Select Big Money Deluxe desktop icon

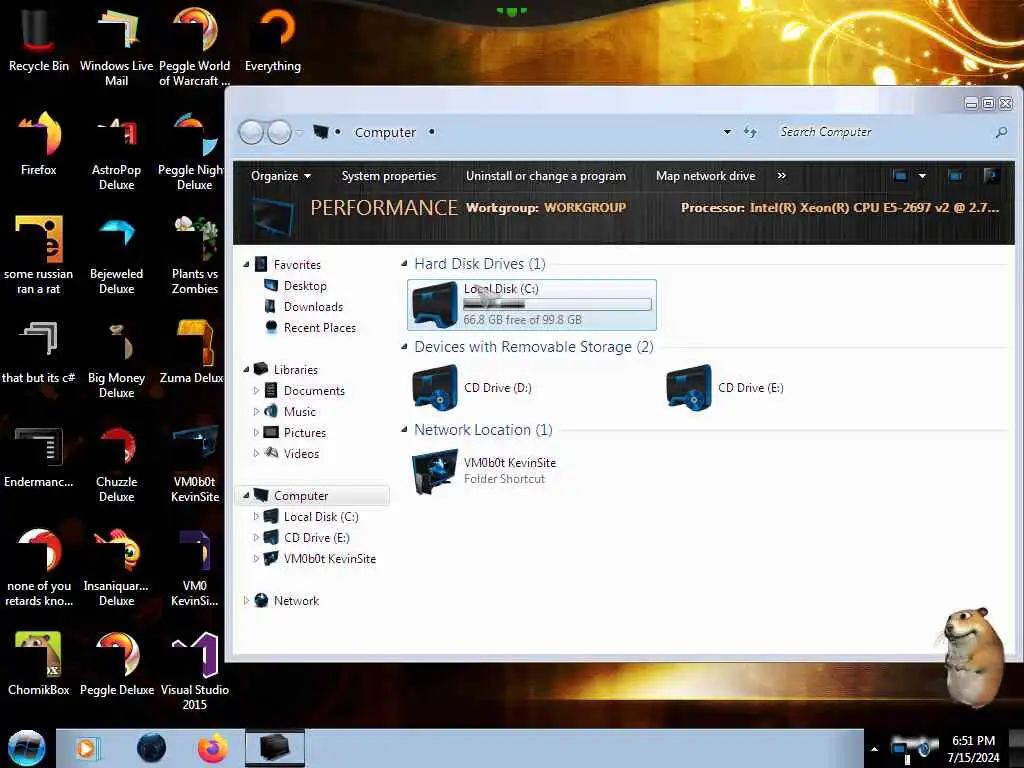[x=116, y=359]
